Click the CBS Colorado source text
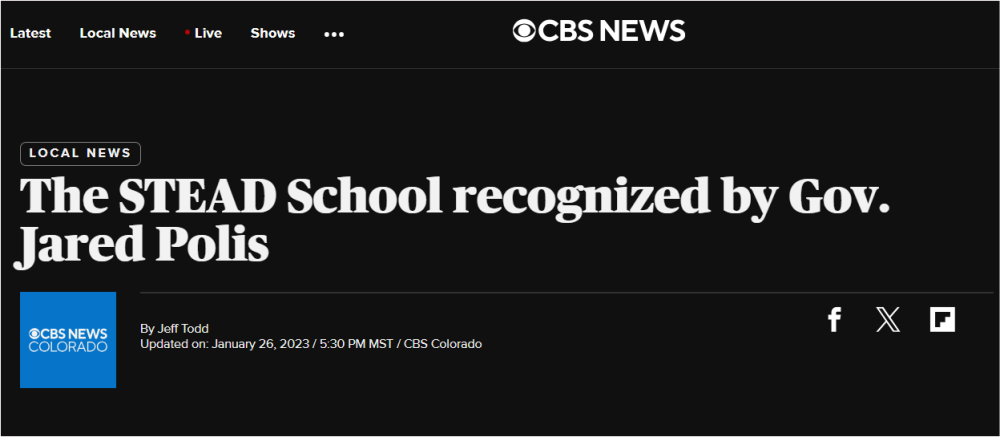 tap(442, 344)
